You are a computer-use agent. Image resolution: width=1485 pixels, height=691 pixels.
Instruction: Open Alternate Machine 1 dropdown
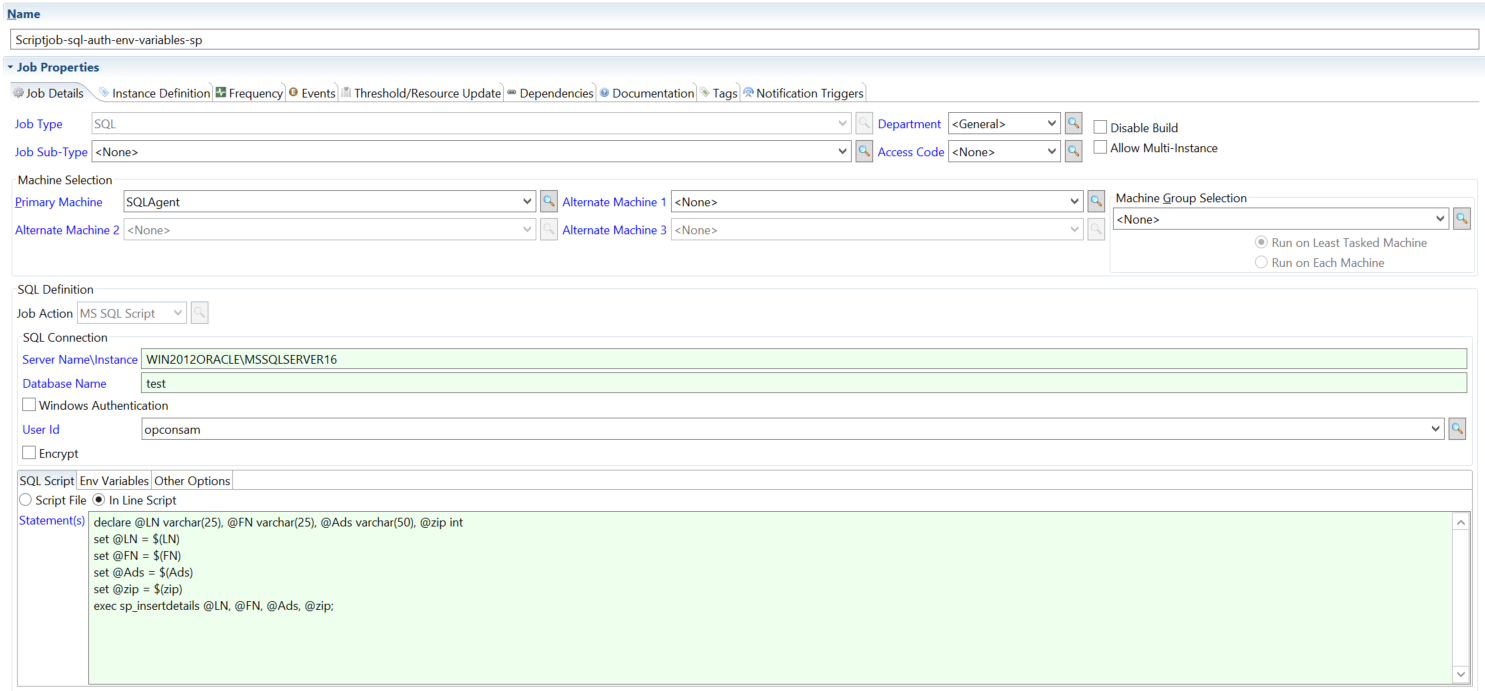[1075, 201]
